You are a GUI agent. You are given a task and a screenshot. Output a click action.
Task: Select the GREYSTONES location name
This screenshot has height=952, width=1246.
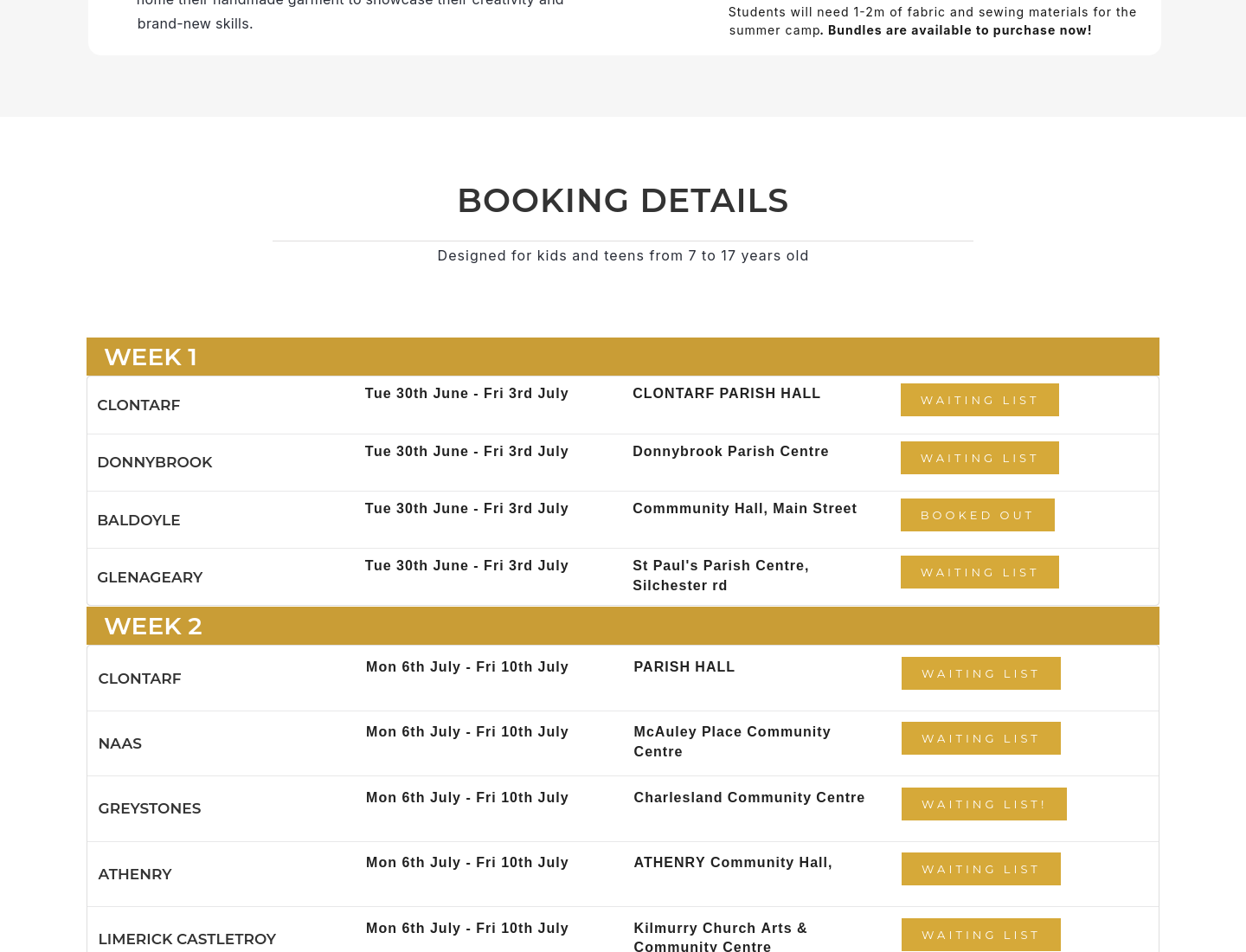(150, 808)
